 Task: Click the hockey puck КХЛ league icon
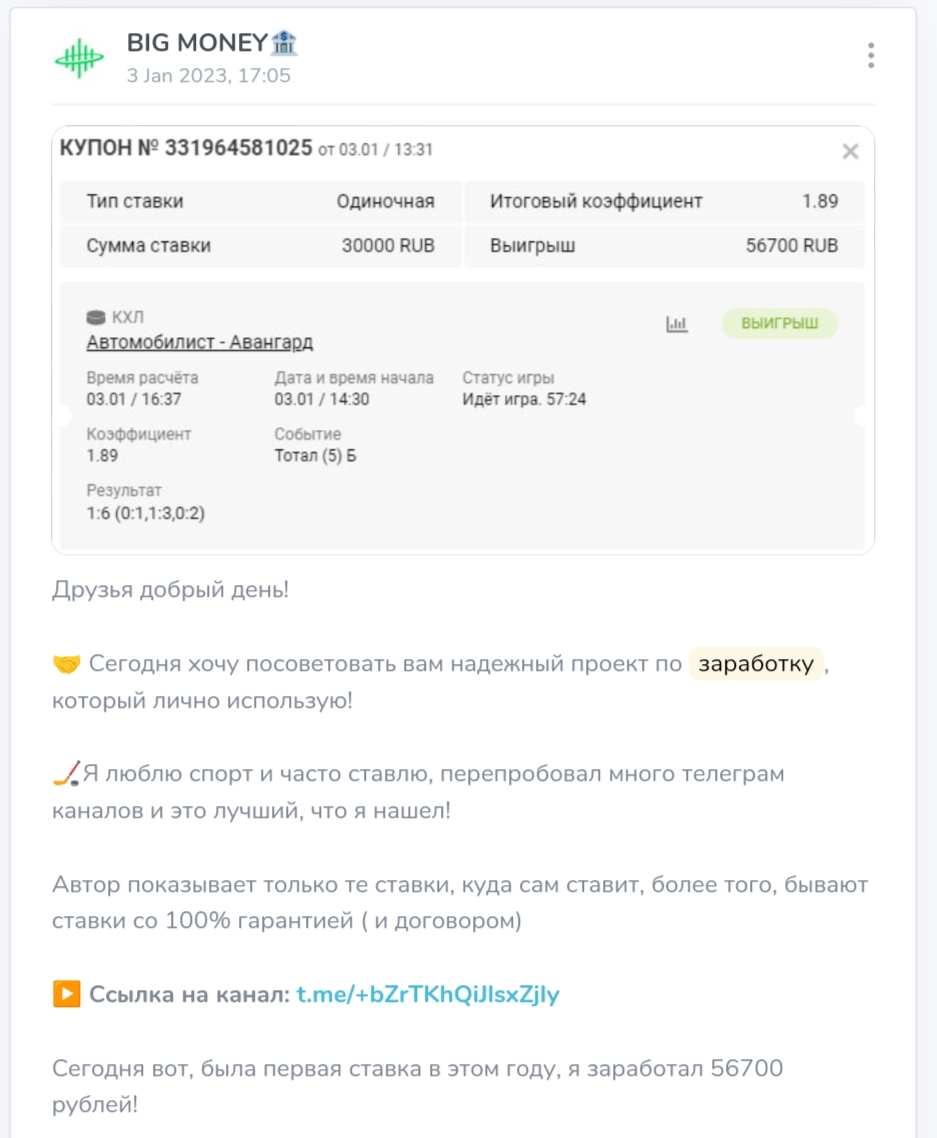(96, 318)
